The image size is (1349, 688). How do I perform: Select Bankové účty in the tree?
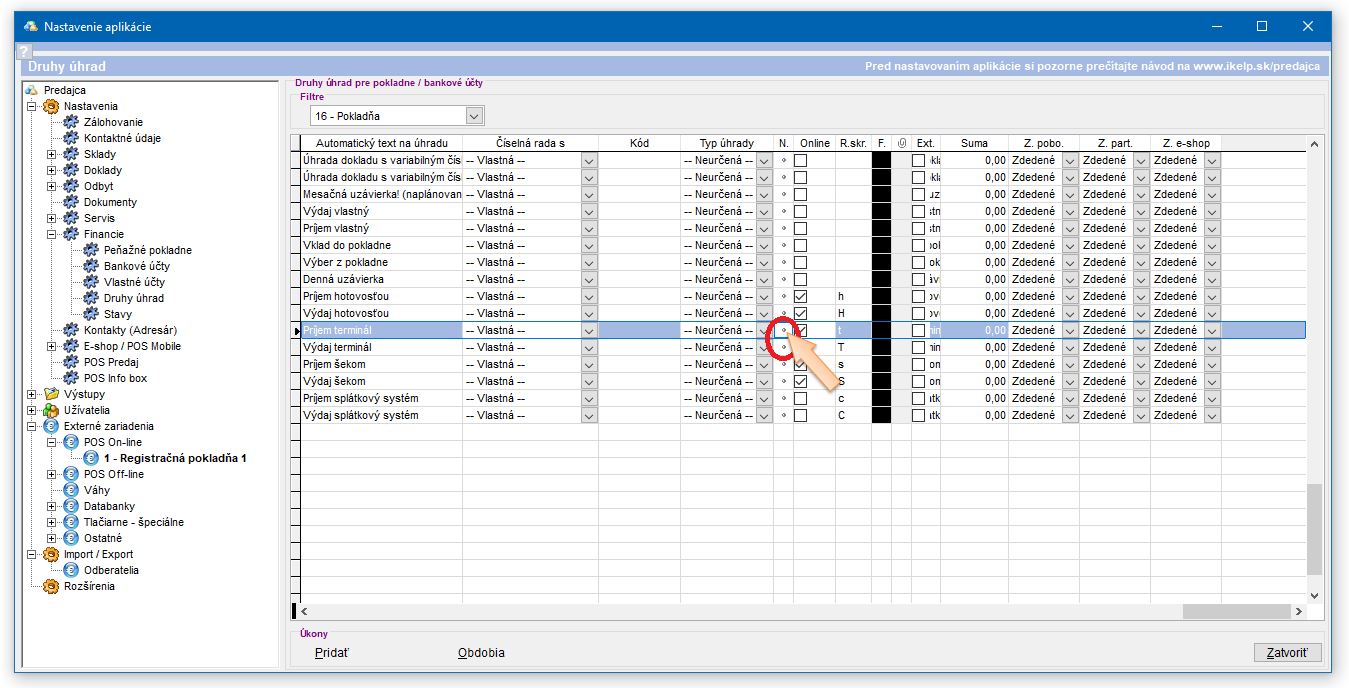(x=136, y=266)
